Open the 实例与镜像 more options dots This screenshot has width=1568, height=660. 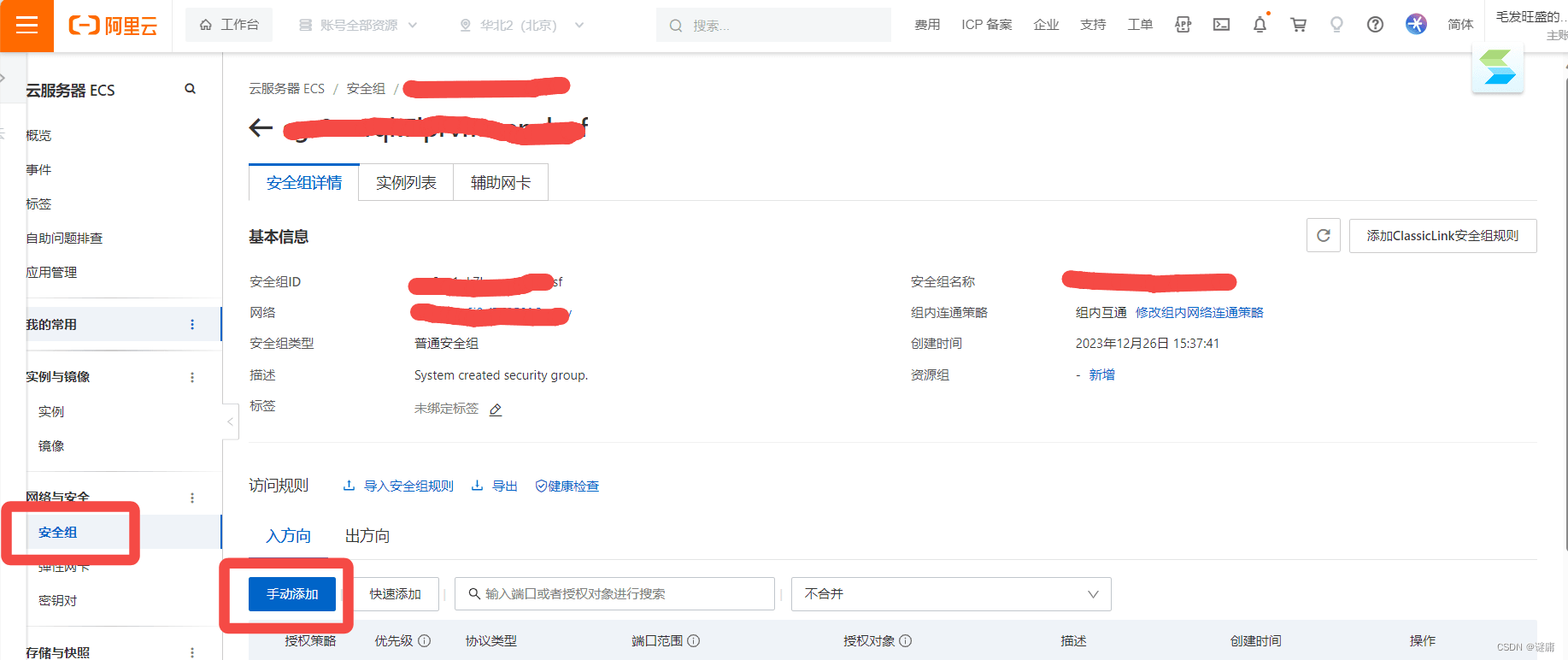pyautogui.click(x=192, y=377)
